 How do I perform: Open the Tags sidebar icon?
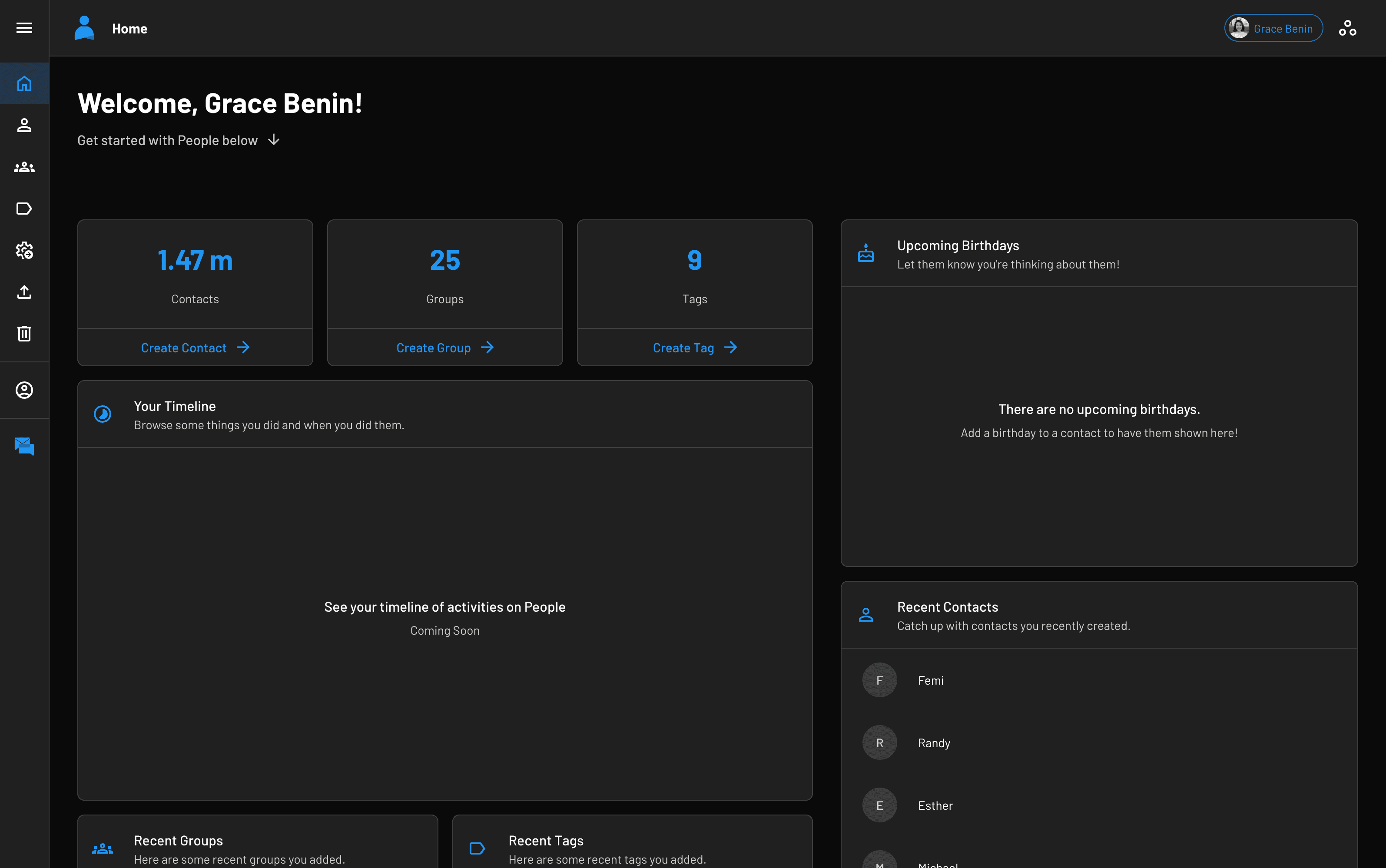click(24, 209)
